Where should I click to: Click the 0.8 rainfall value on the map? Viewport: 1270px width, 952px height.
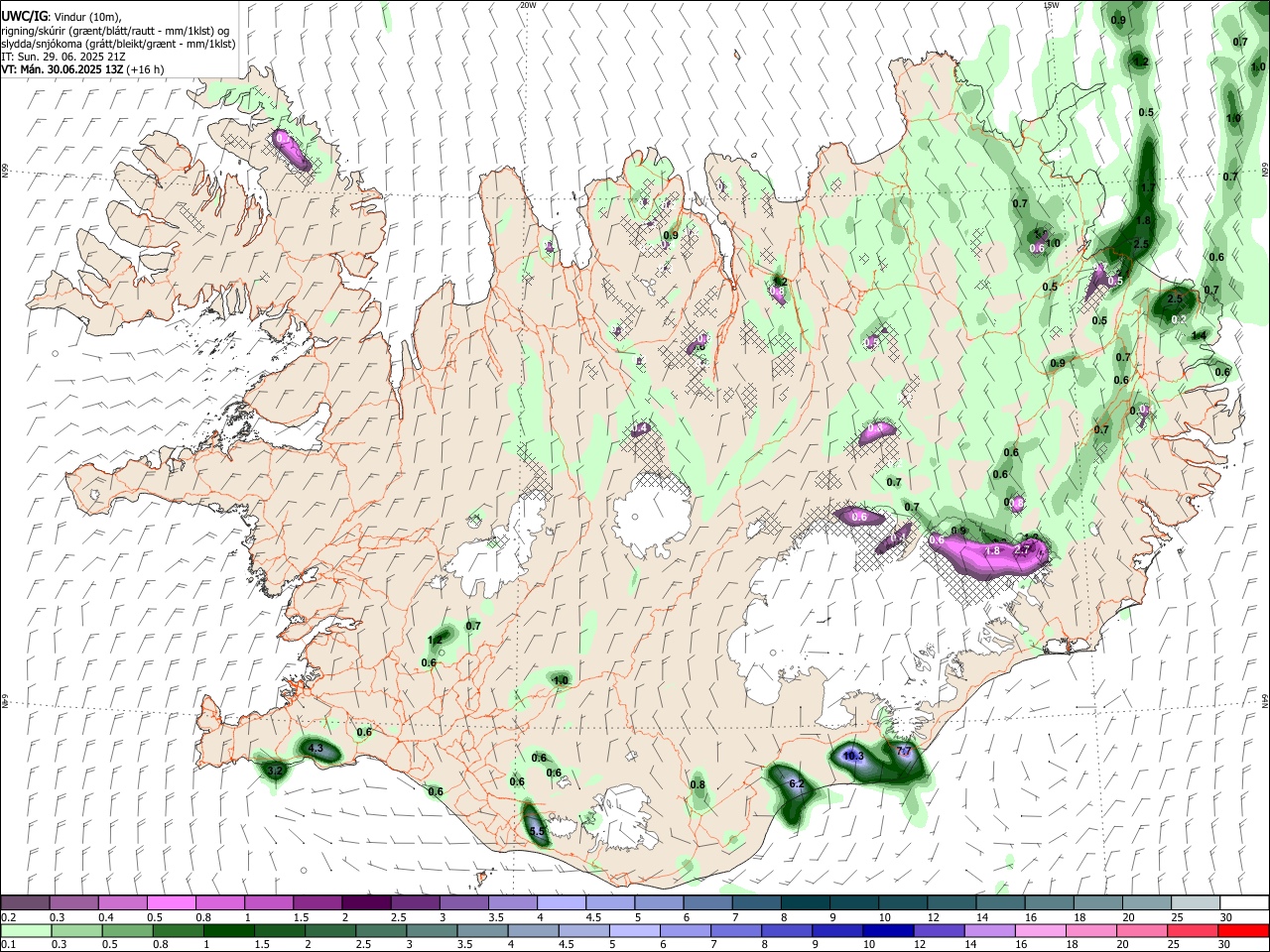click(x=698, y=784)
